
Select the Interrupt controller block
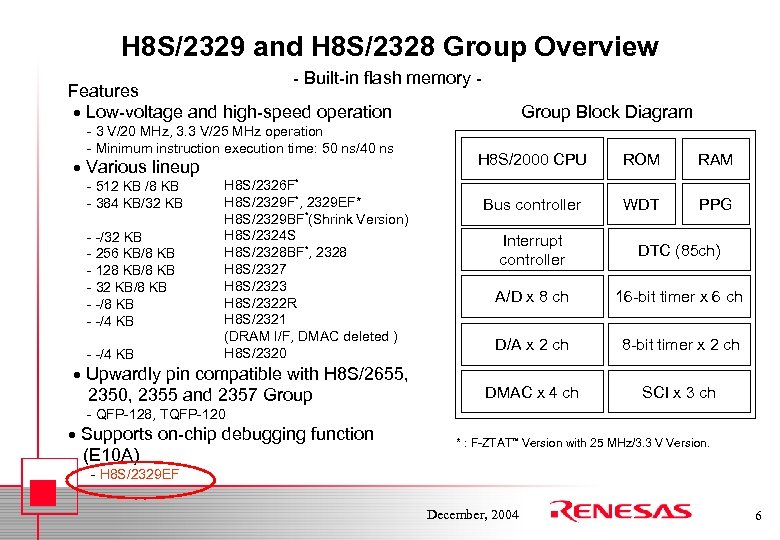pos(532,250)
